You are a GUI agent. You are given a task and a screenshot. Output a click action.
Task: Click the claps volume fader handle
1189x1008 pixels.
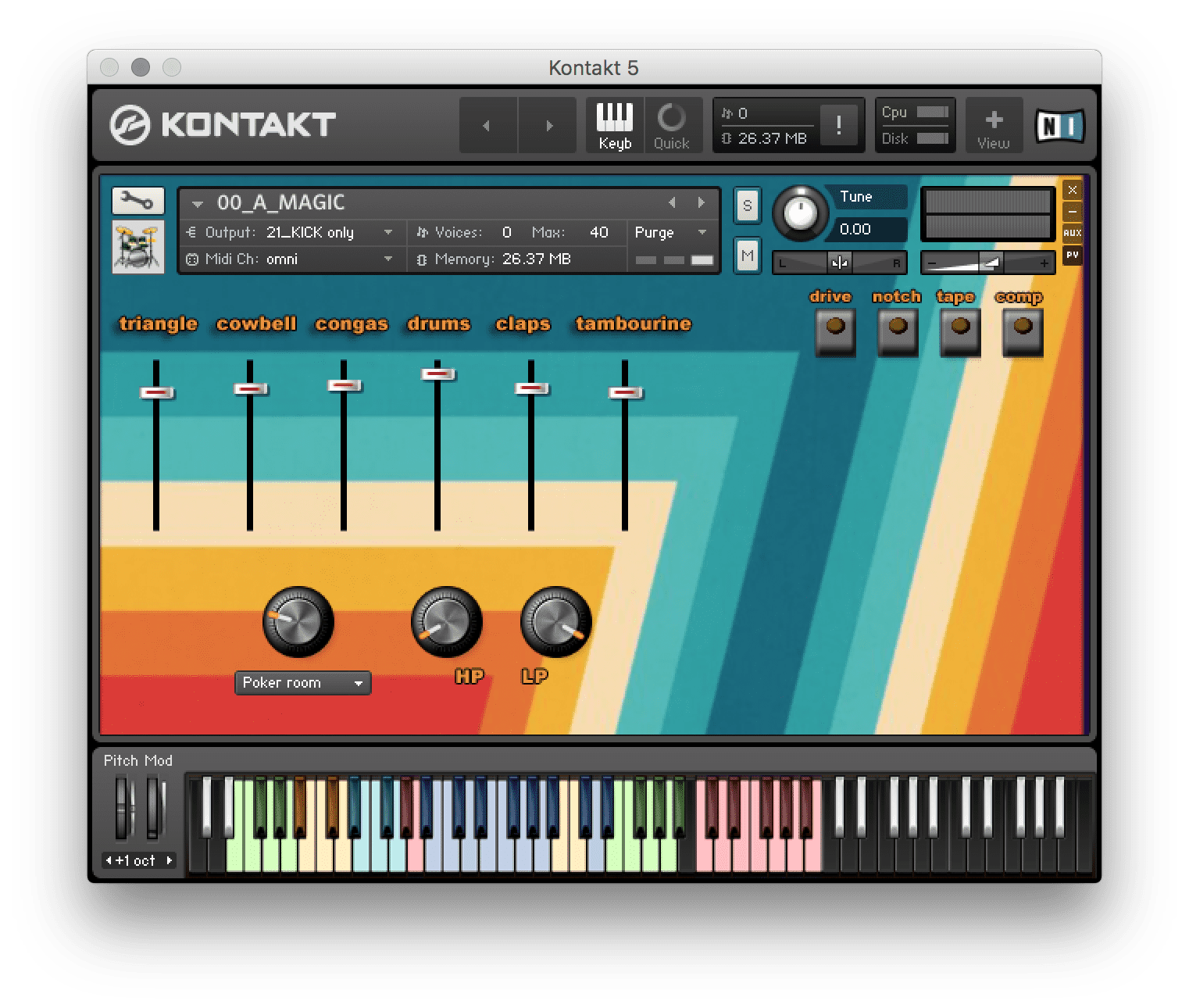coord(531,388)
